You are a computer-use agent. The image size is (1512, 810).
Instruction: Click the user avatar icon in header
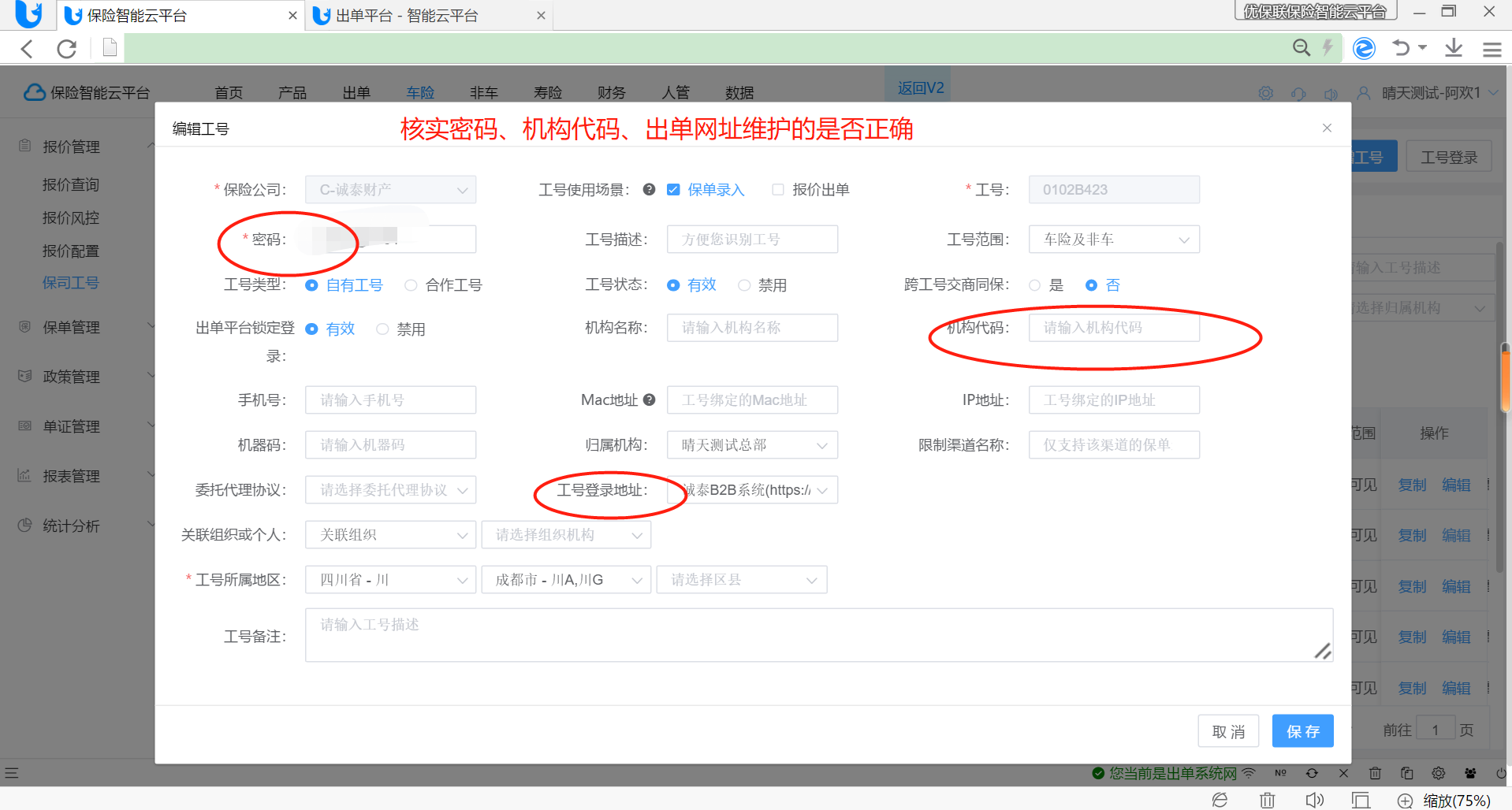[1363, 93]
